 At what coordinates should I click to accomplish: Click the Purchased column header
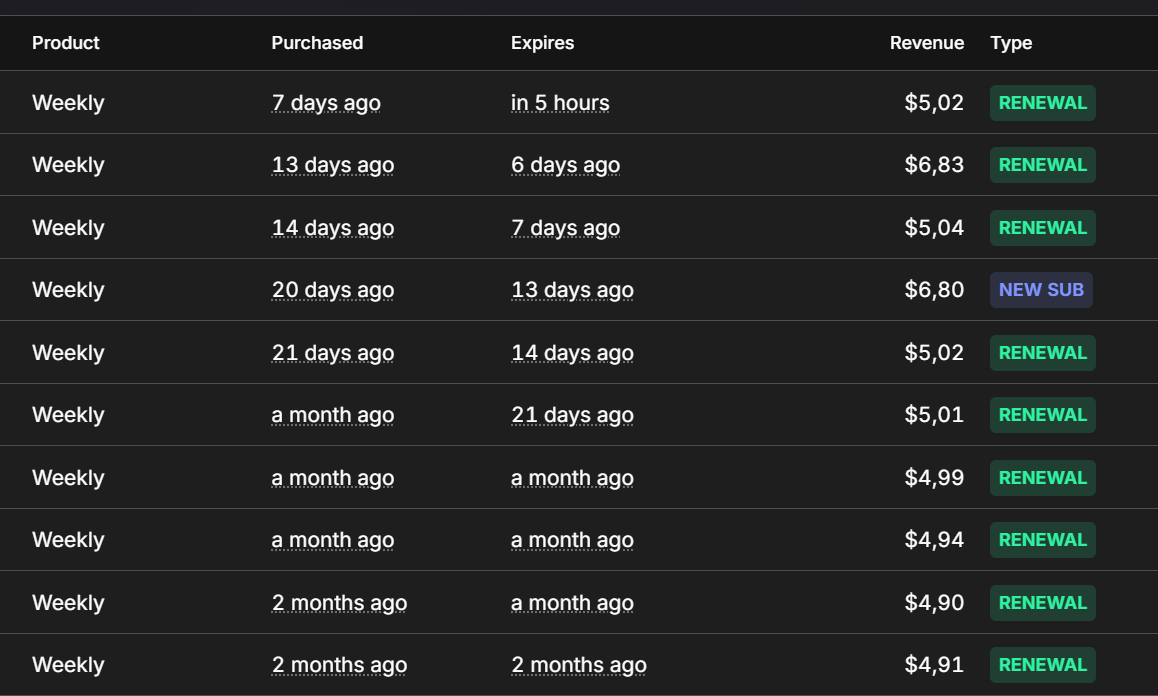point(317,43)
